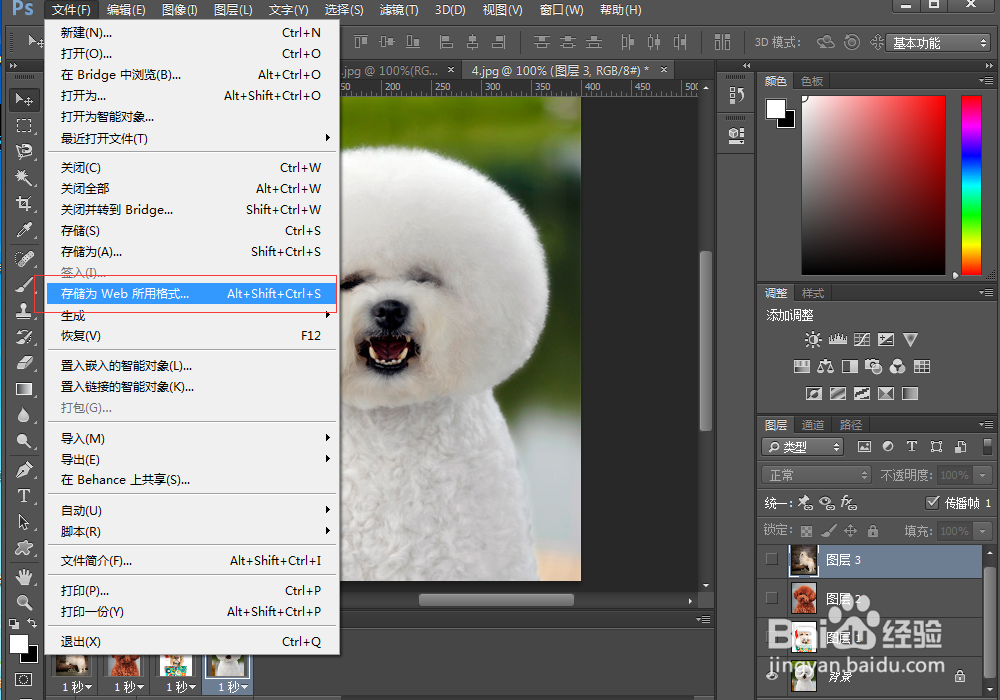Pick the Horizontal Type tool

click(24, 496)
